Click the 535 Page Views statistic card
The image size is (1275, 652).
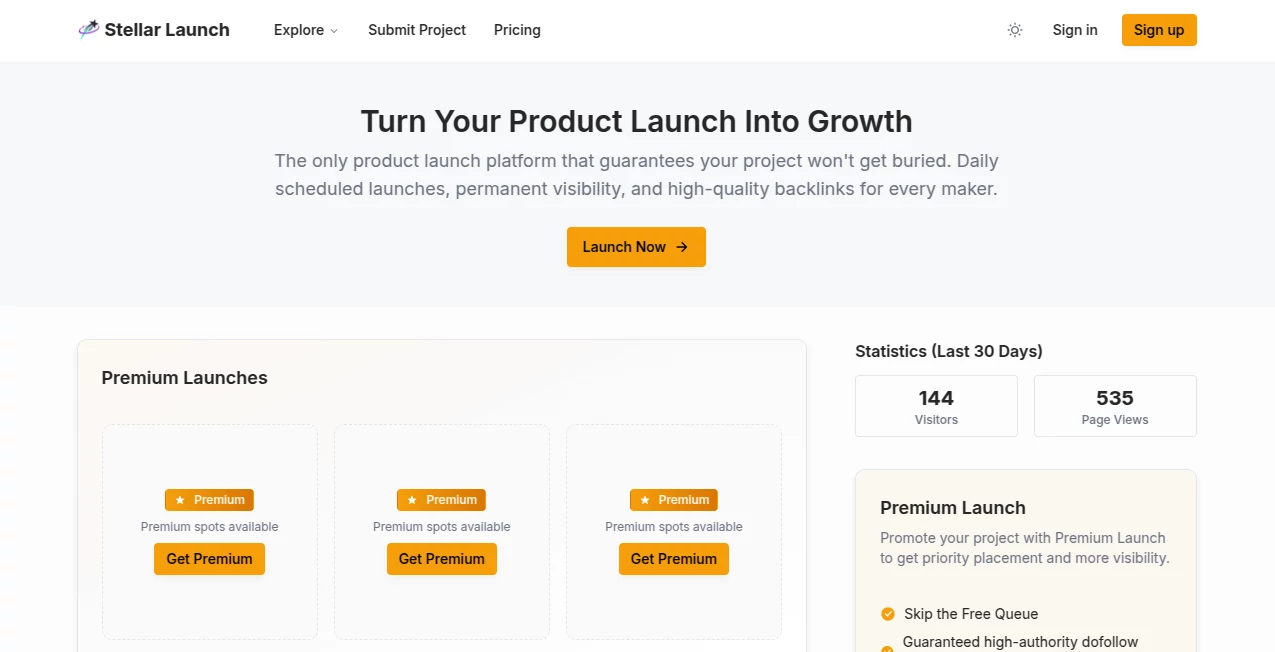point(1114,406)
